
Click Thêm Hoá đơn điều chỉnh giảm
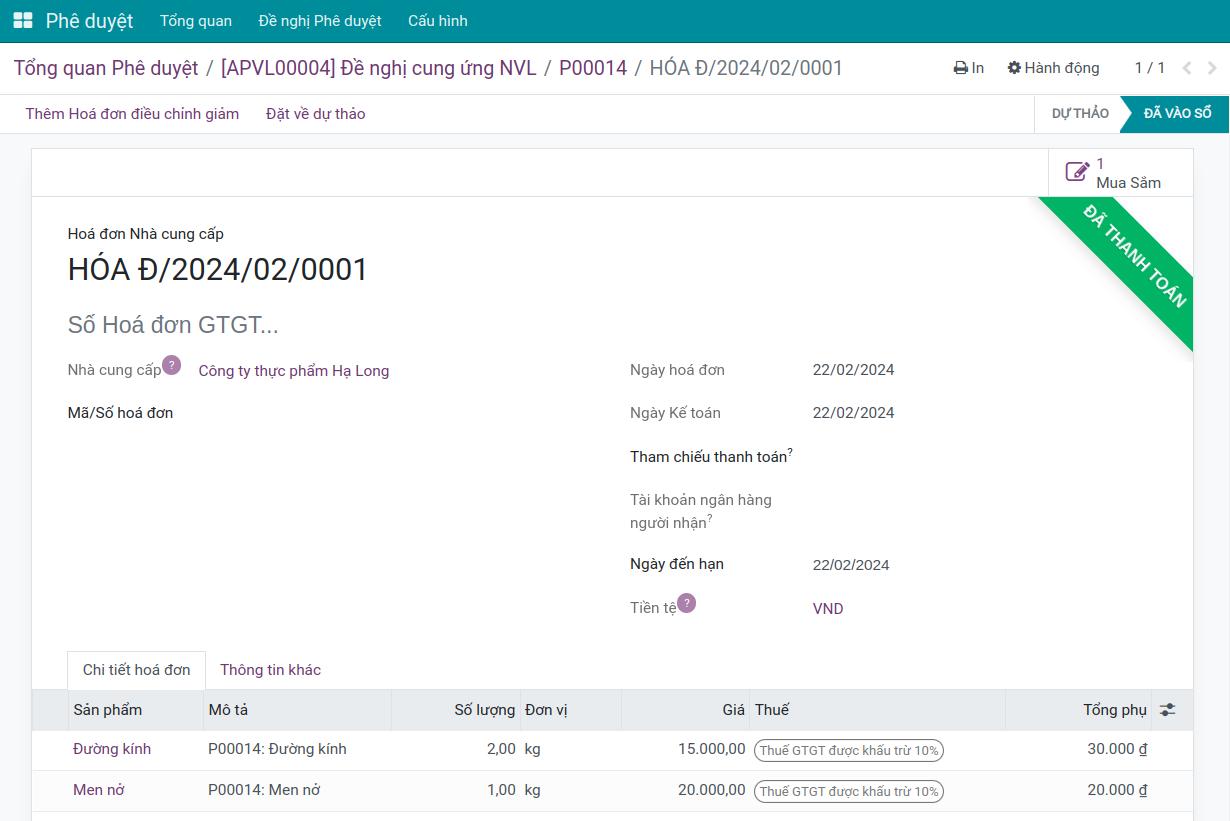132,114
